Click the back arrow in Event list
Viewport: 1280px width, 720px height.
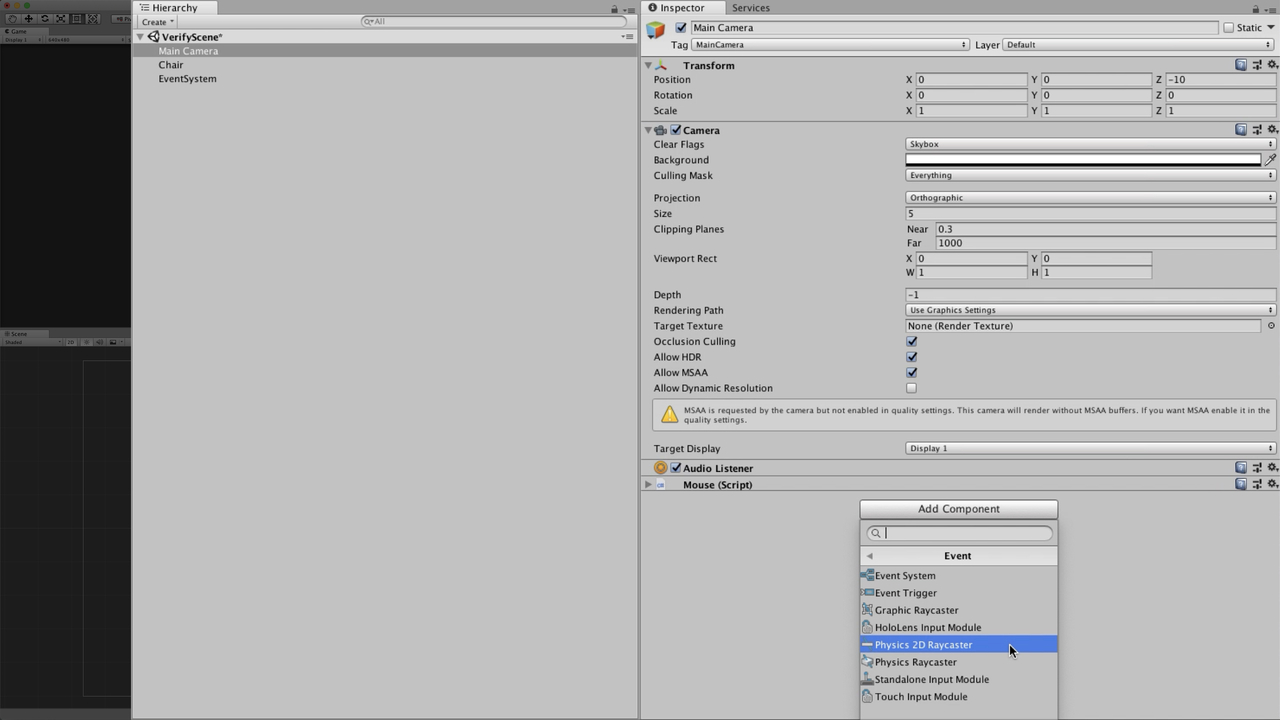pyautogui.click(x=869, y=556)
